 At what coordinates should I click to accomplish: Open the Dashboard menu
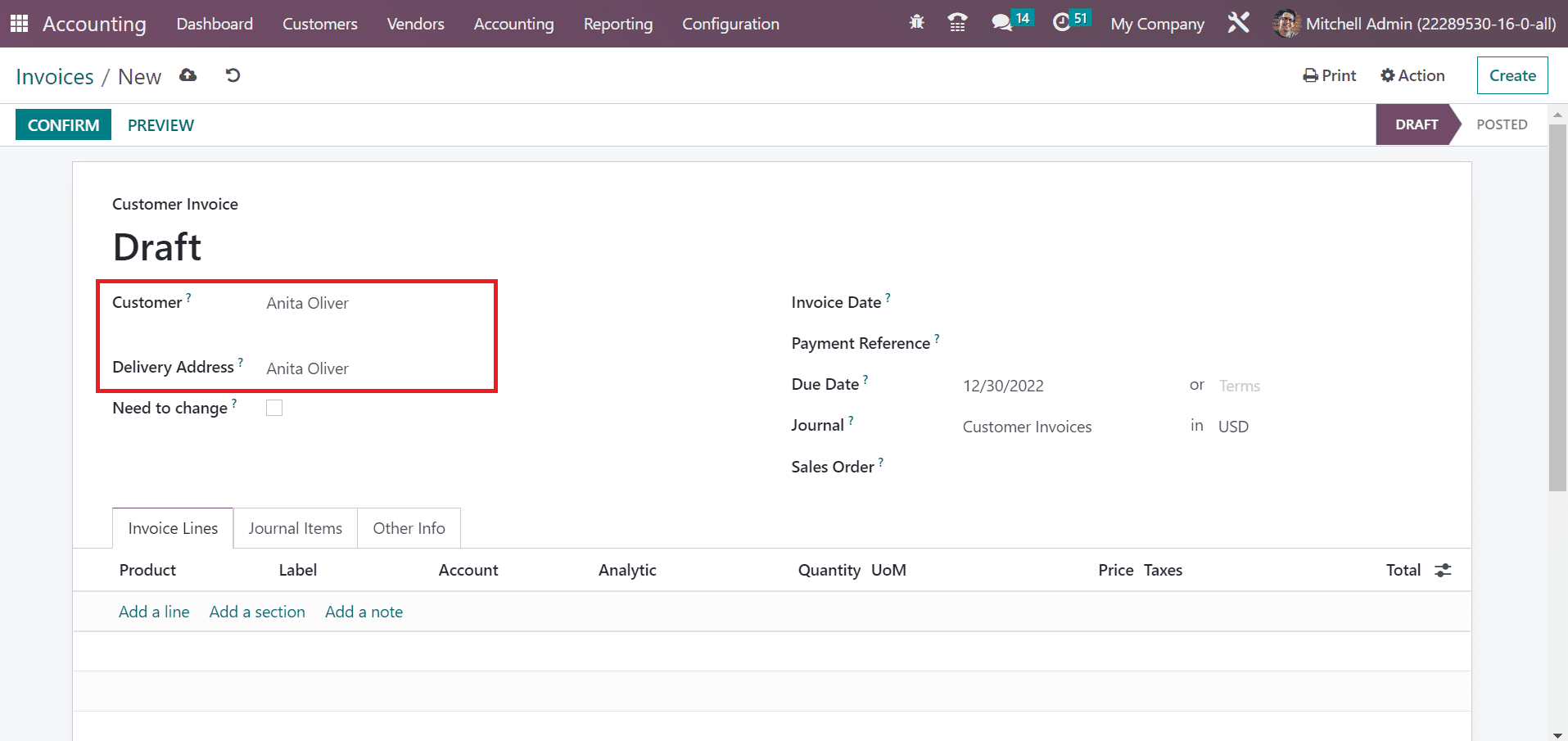[215, 24]
